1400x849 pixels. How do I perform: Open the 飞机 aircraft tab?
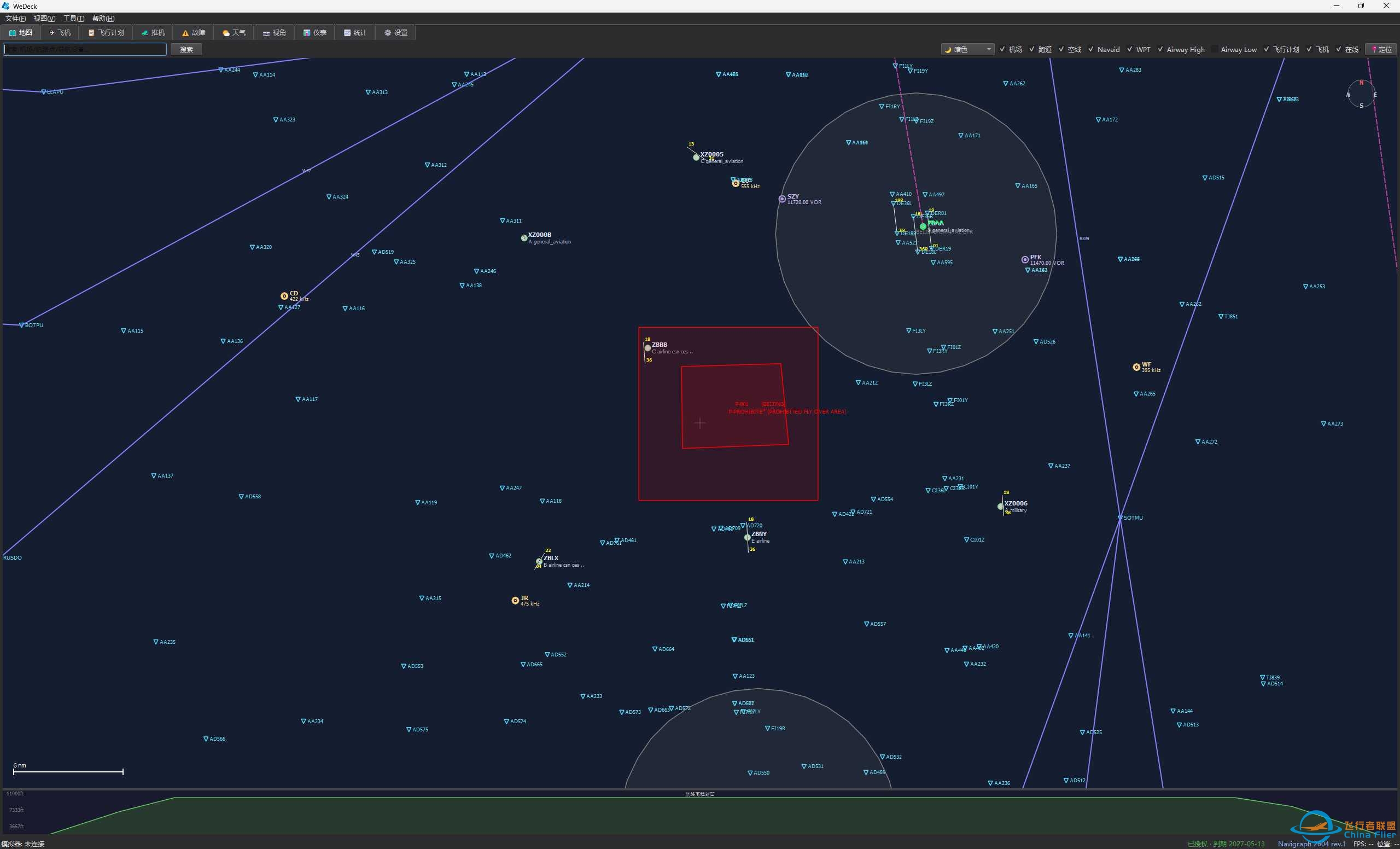(60, 32)
